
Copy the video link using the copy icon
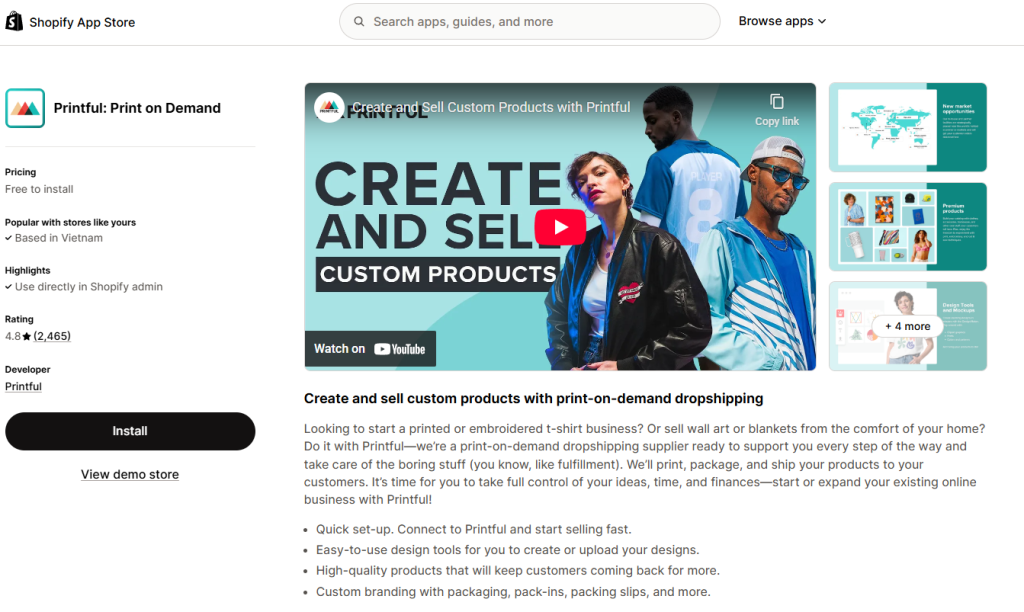[x=777, y=102]
